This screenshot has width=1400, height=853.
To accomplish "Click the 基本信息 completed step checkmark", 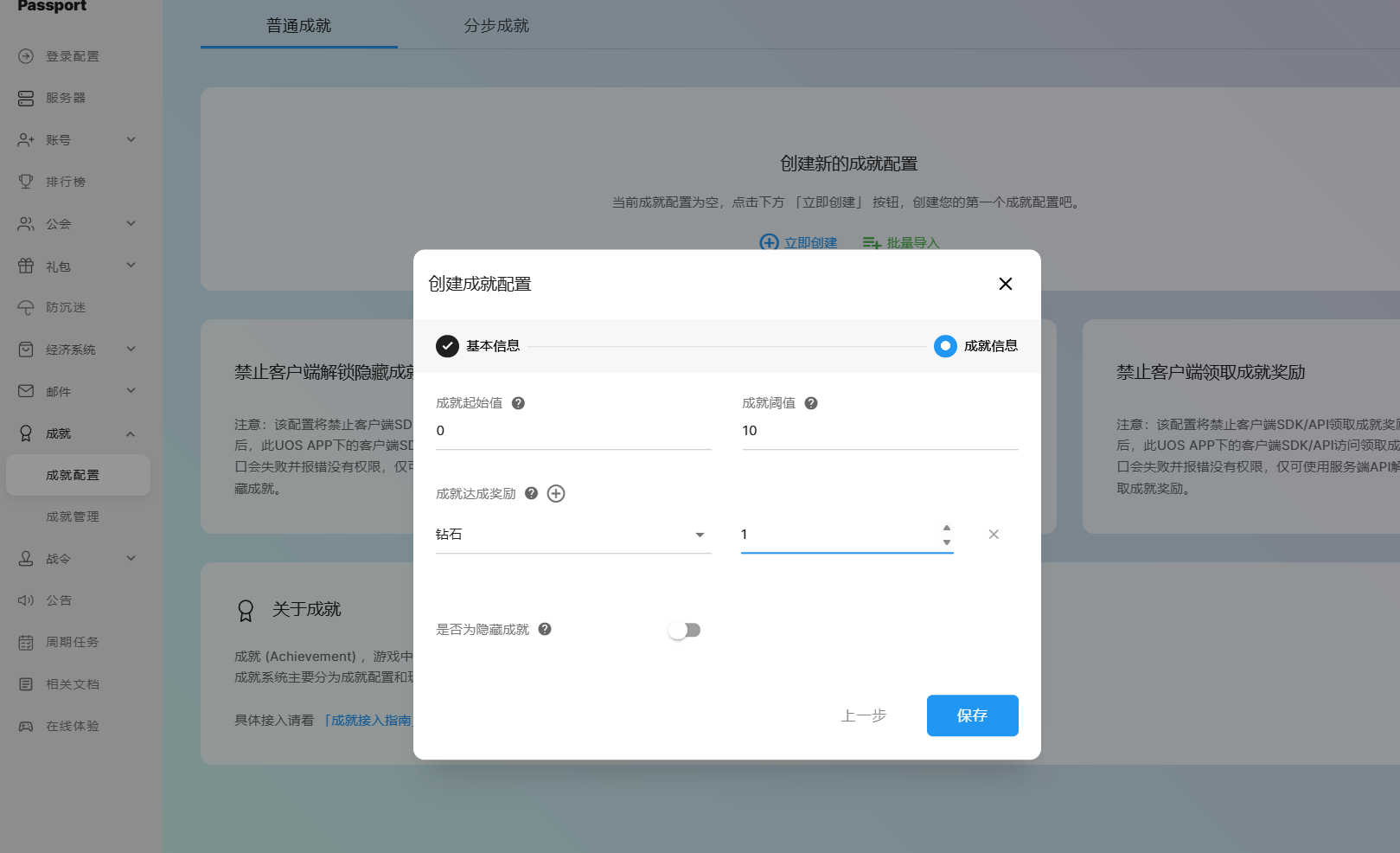I will (447, 346).
